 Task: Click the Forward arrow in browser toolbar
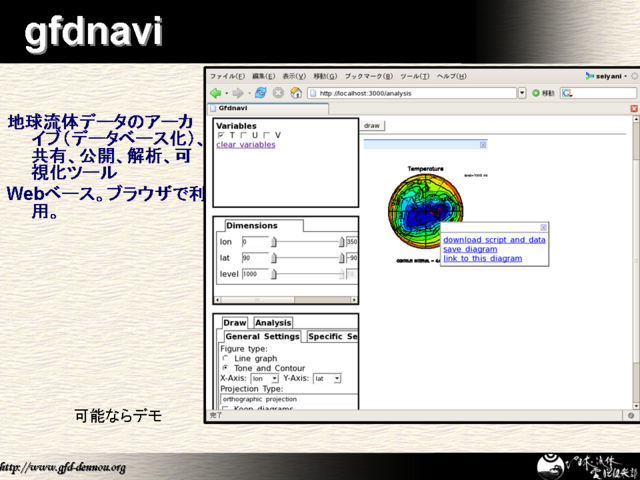point(238,93)
